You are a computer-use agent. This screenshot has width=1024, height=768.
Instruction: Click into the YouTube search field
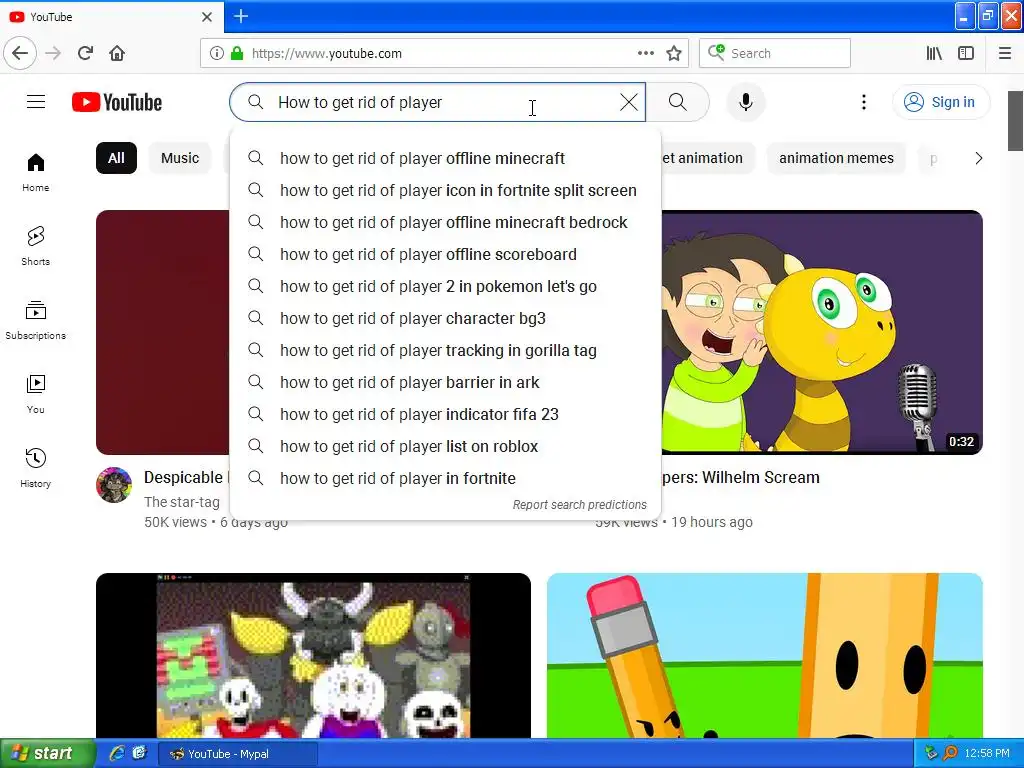click(438, 102)
